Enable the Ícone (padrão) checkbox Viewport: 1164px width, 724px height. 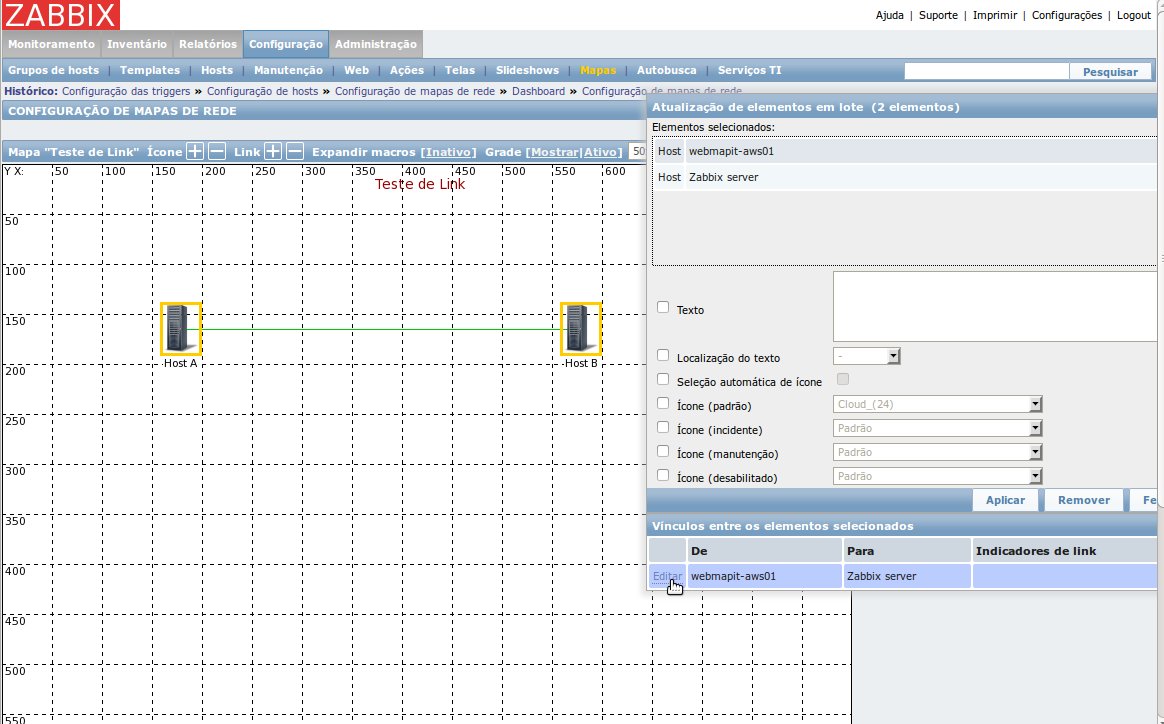click(663, 403)
